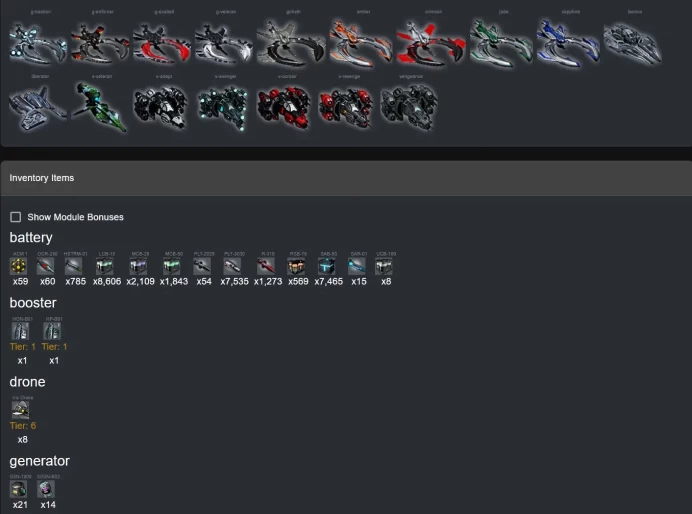This screenshot has height=514, width=692.
Task: Click the LCB-10 ammo box icon
Action: [105, 266]
